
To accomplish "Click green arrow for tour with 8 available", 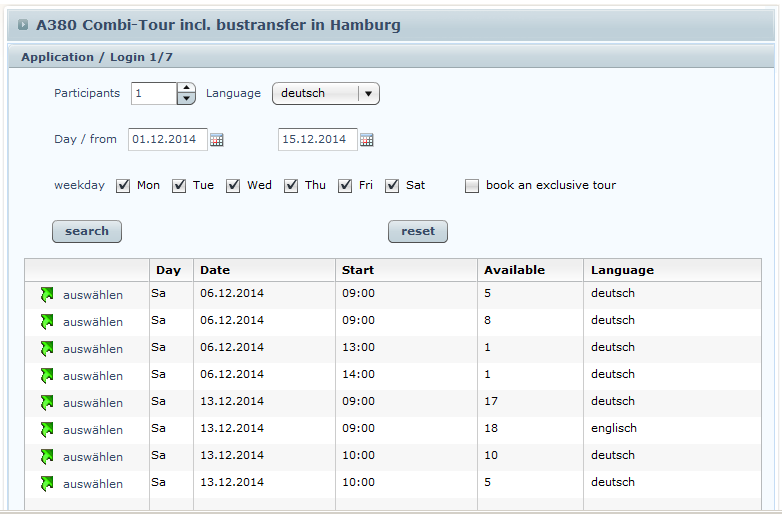I will [47, 322].
